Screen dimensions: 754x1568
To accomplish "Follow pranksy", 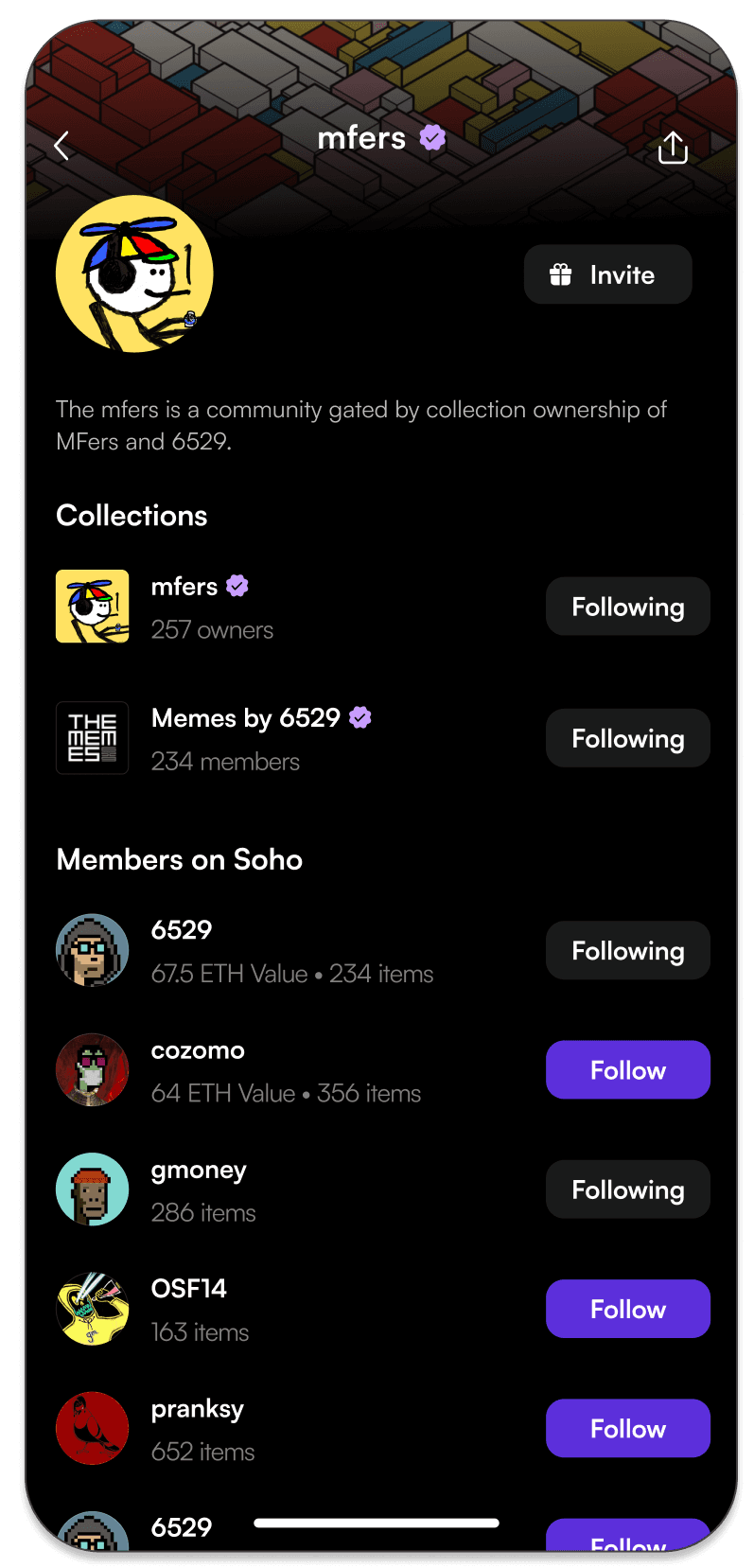I will coord(627,1428).
